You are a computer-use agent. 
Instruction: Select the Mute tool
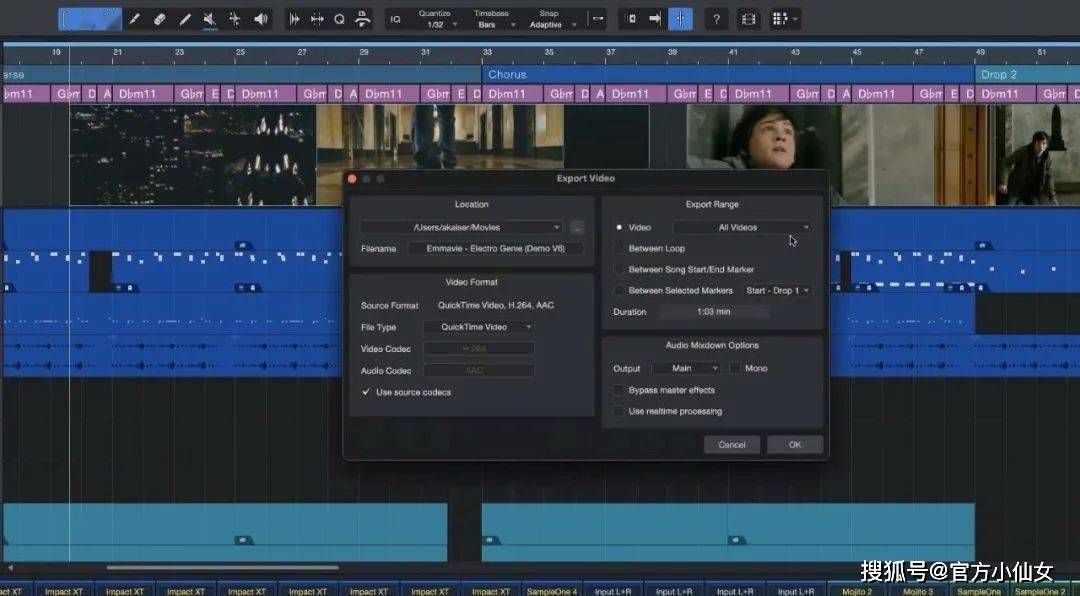coord(210,19)
